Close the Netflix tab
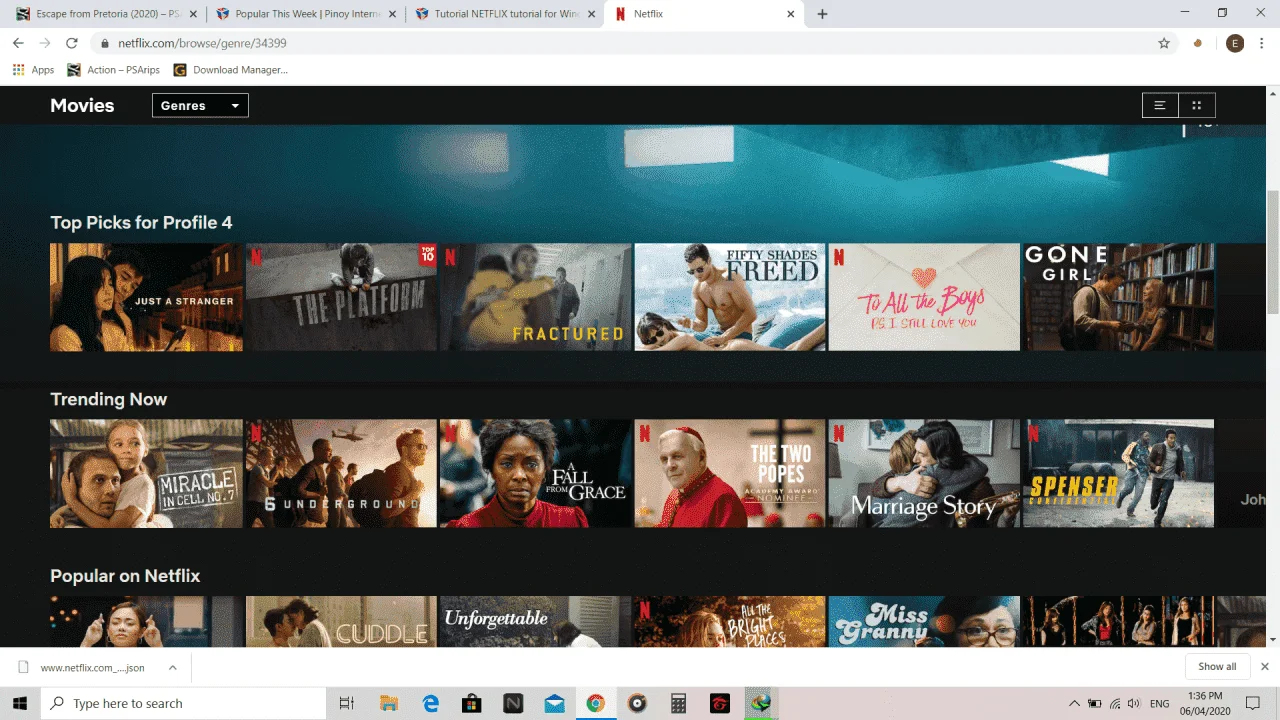Screen dimensions: 1280x720 (x=790, y=14)
